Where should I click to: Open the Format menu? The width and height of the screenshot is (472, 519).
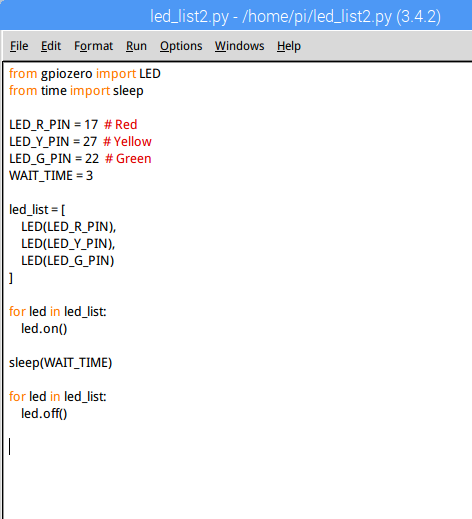tap(93, 46)
